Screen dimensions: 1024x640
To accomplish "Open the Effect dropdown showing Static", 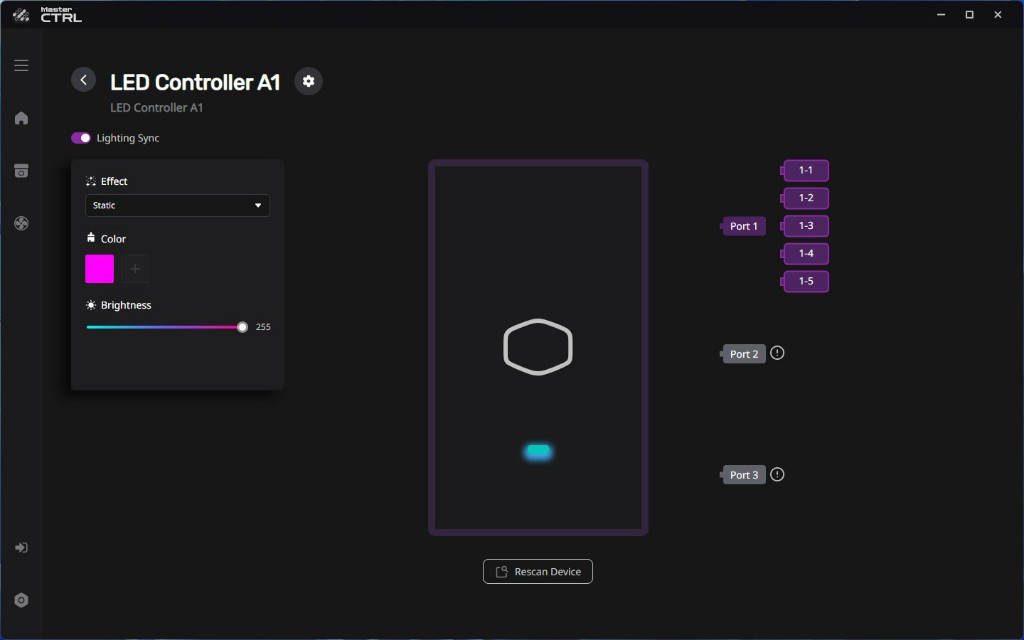I will tap(177, 205).
